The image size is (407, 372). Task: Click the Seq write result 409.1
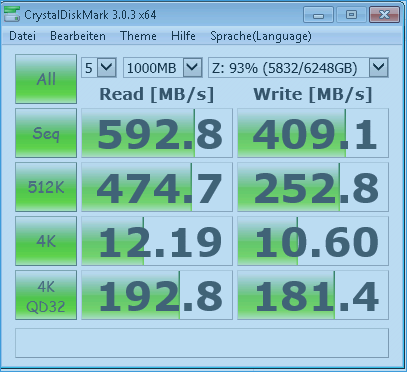(313, 133)
